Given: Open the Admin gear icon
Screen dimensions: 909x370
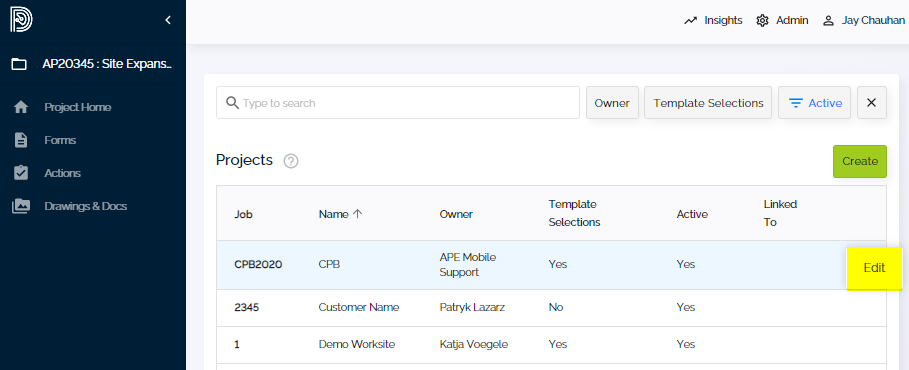Looking at the screenshot, I should [x=762, y=21].
